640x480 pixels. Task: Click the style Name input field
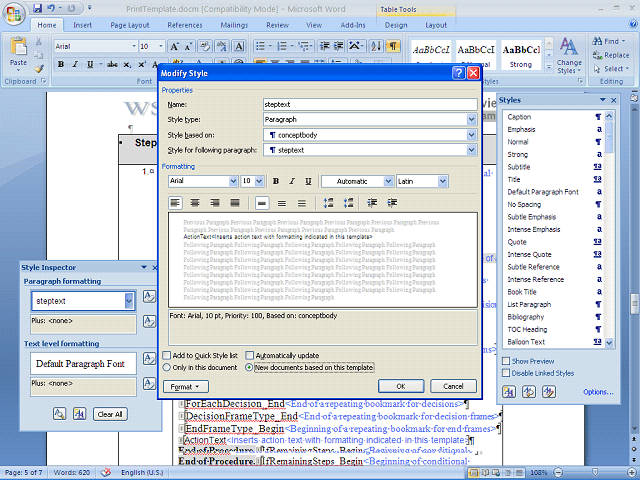click(370, 104)
